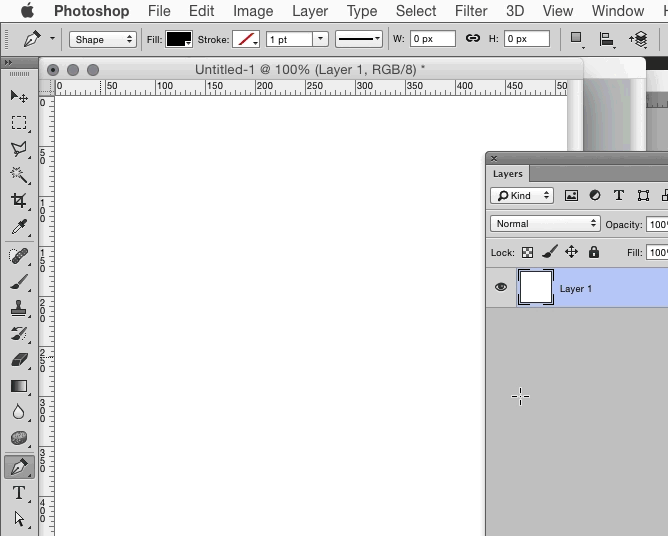The height and width of the screenshot is (536, 668).
Task: Lock layer position
Action: [571, 252]
